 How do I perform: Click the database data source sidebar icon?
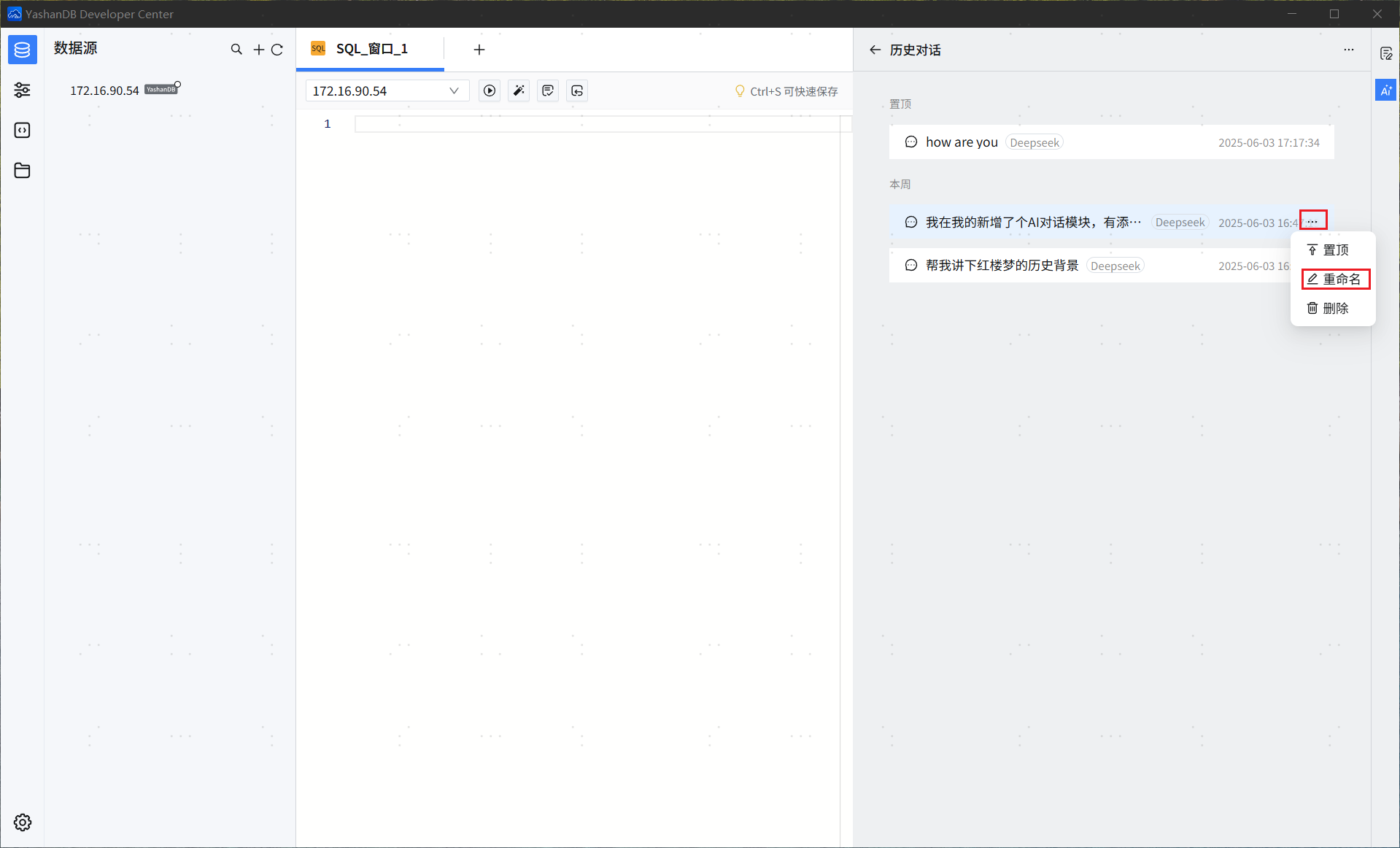(22, 50)
